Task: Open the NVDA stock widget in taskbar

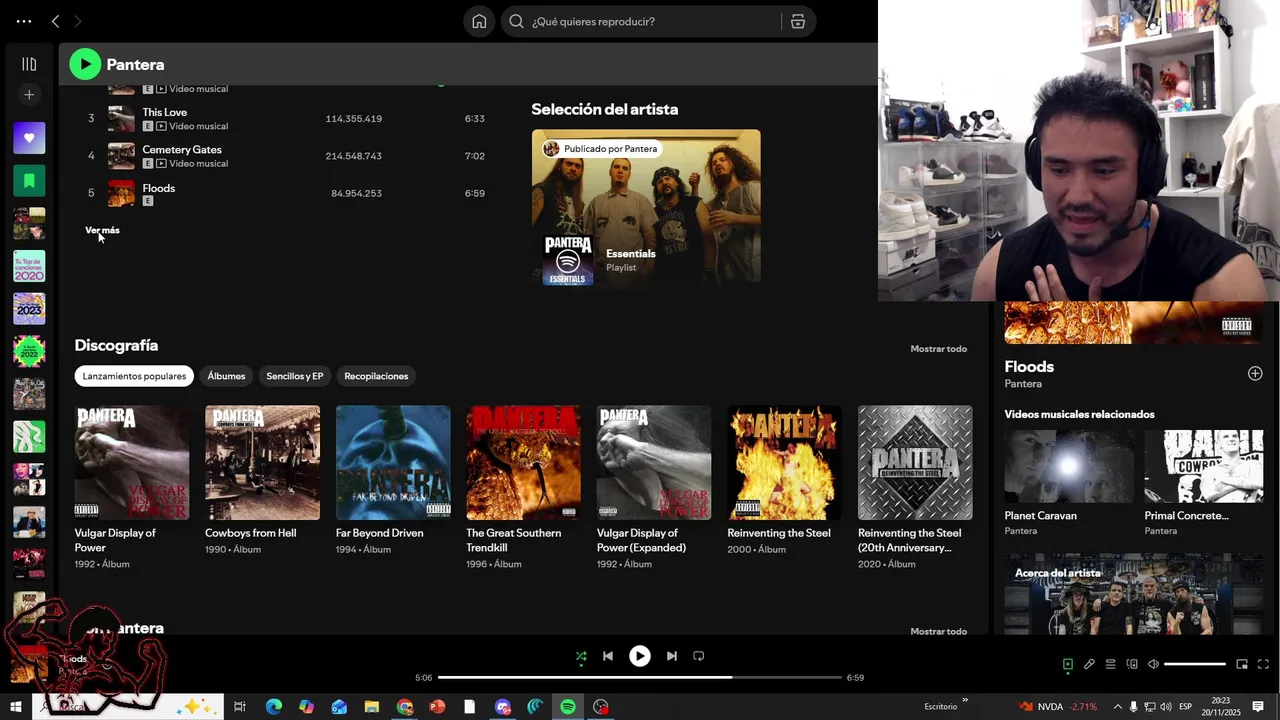Action: tap(1057, 706)
